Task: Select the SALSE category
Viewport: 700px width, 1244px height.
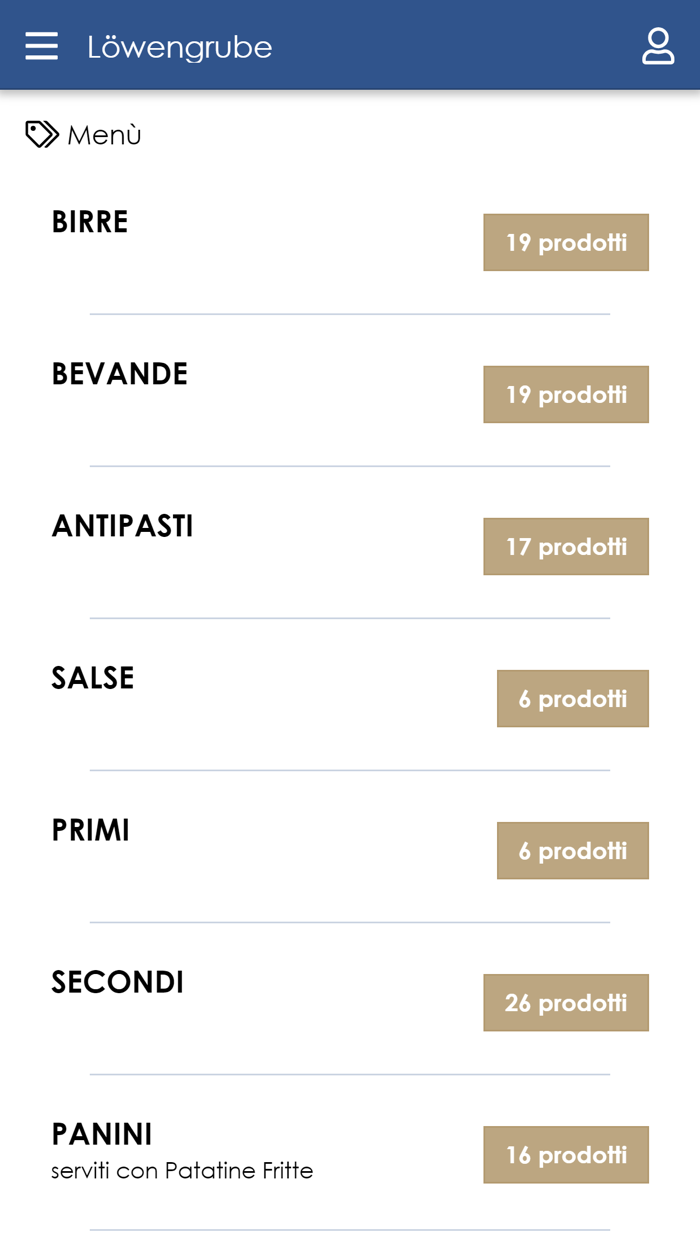Action: point(93,678)
